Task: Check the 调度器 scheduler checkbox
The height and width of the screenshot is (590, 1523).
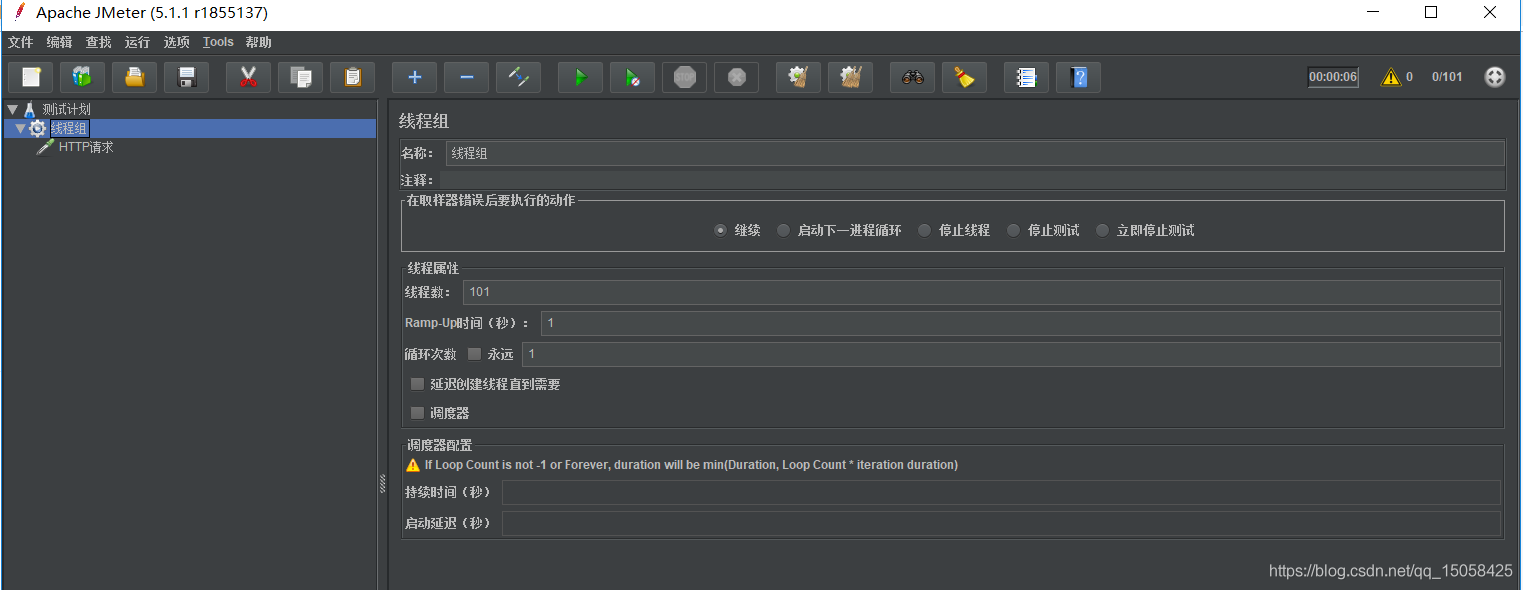Action: 417,412
